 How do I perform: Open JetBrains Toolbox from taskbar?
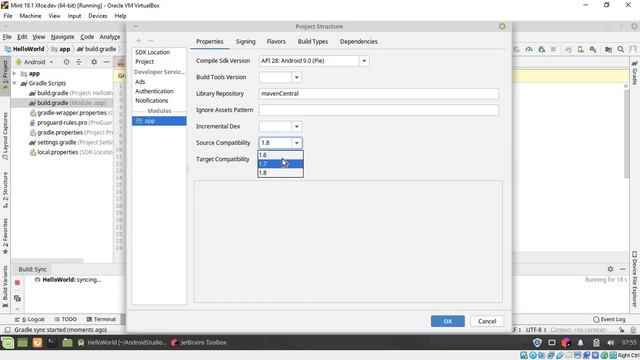point(199,342)
